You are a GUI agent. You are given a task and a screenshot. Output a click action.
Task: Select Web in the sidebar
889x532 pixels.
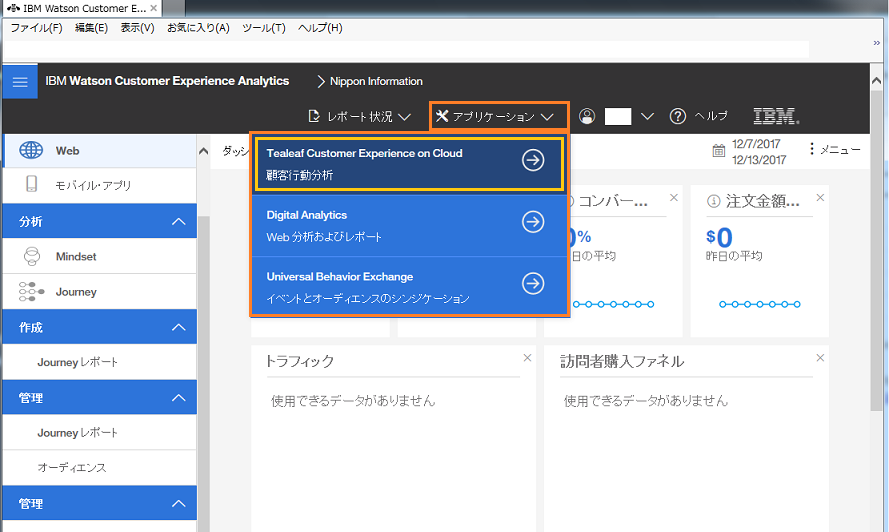(x=100, y=151)
